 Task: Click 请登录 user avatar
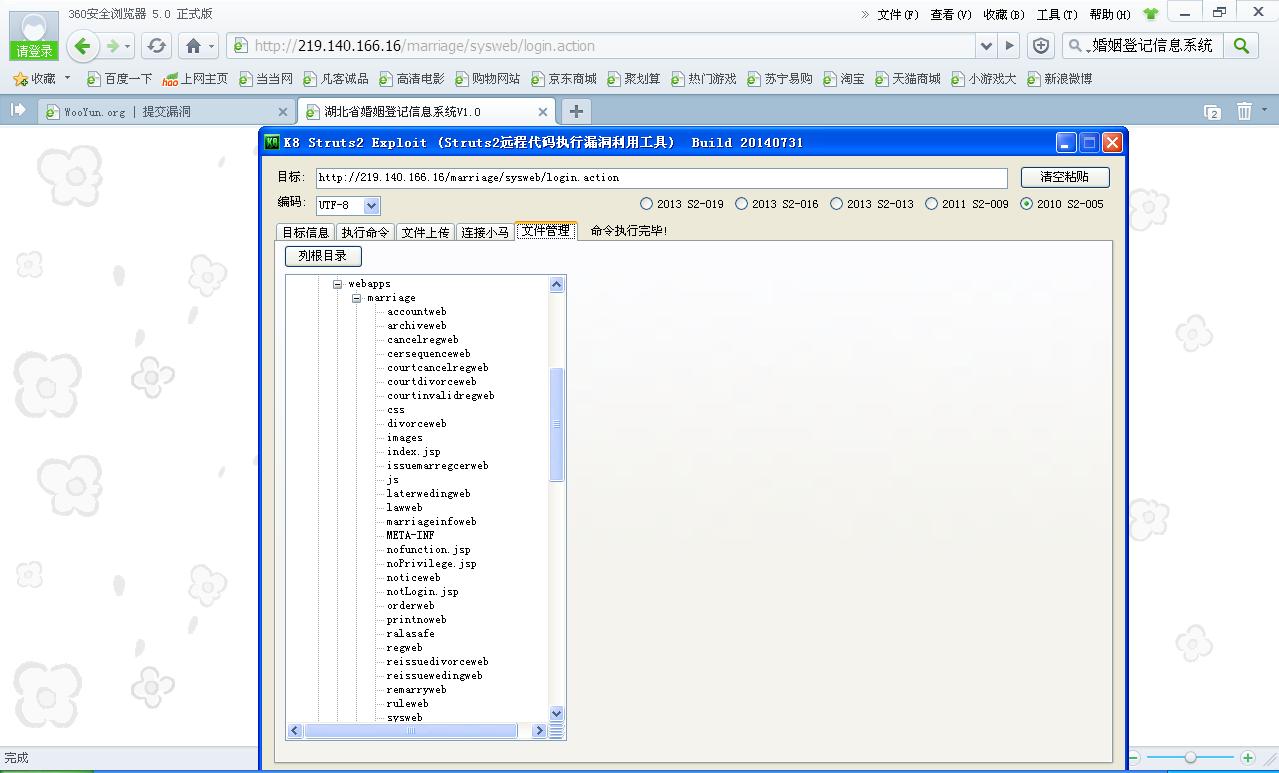pyautogui.click(x=34, y=37)
